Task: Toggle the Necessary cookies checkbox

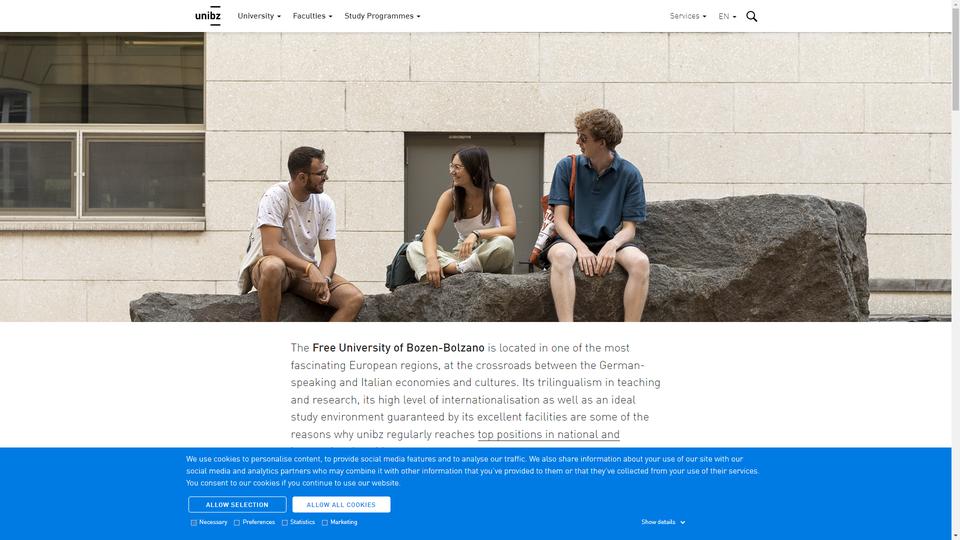Action: [x=193, y=523]
